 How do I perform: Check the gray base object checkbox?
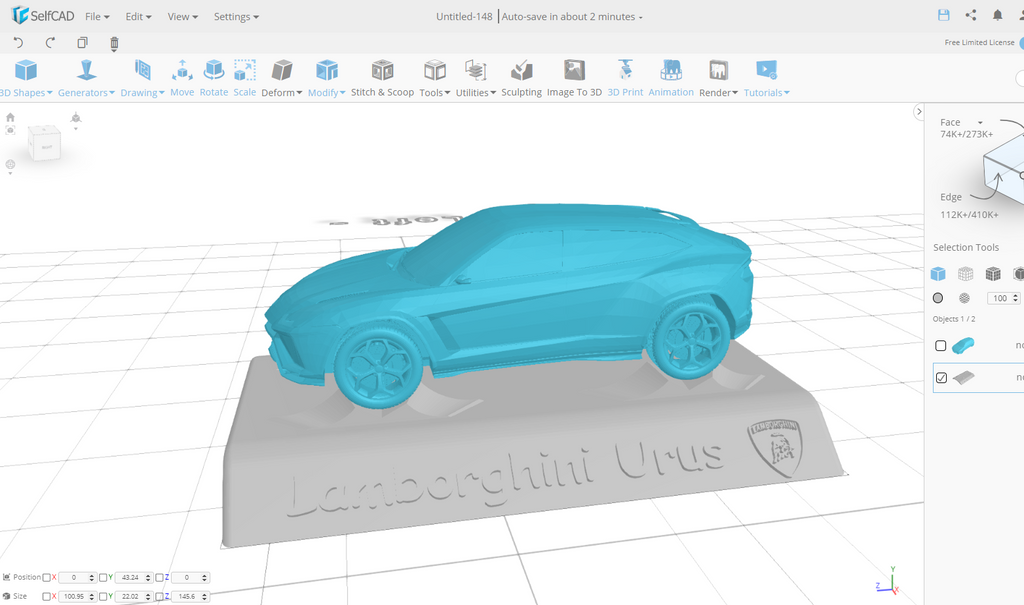tap(941, 378)
